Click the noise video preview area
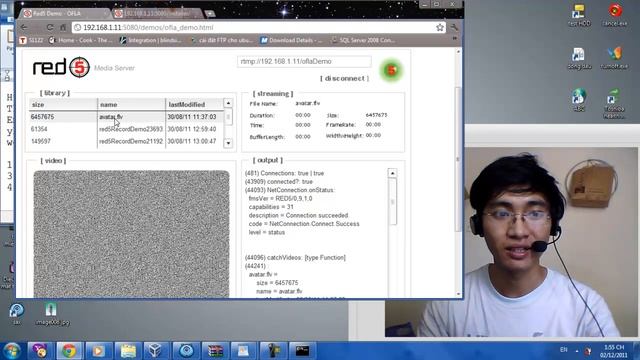 click(x=131, y=234)
